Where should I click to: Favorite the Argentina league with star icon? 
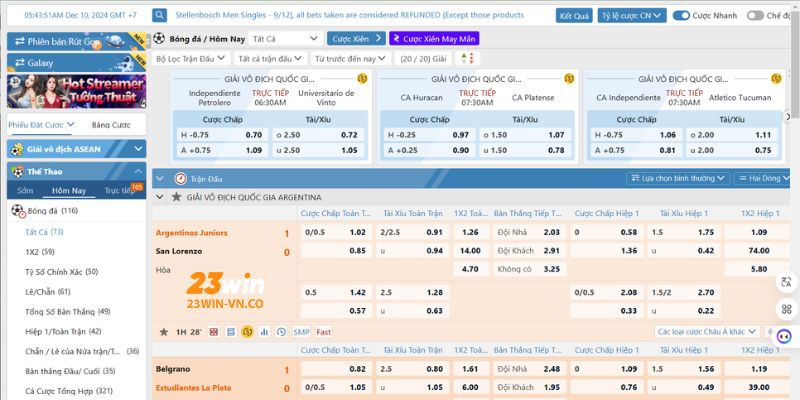pyautogui.click(x=177, y=197)
